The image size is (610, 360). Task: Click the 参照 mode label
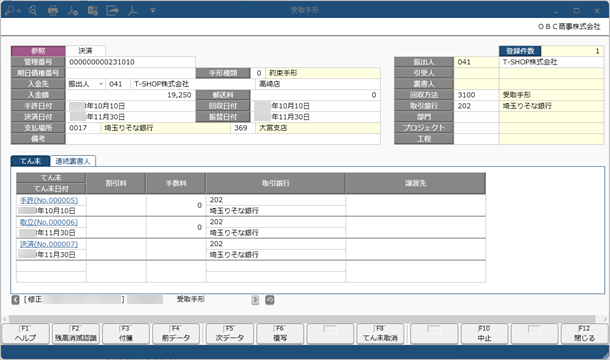pyautogui.click(x=38, y=51)
